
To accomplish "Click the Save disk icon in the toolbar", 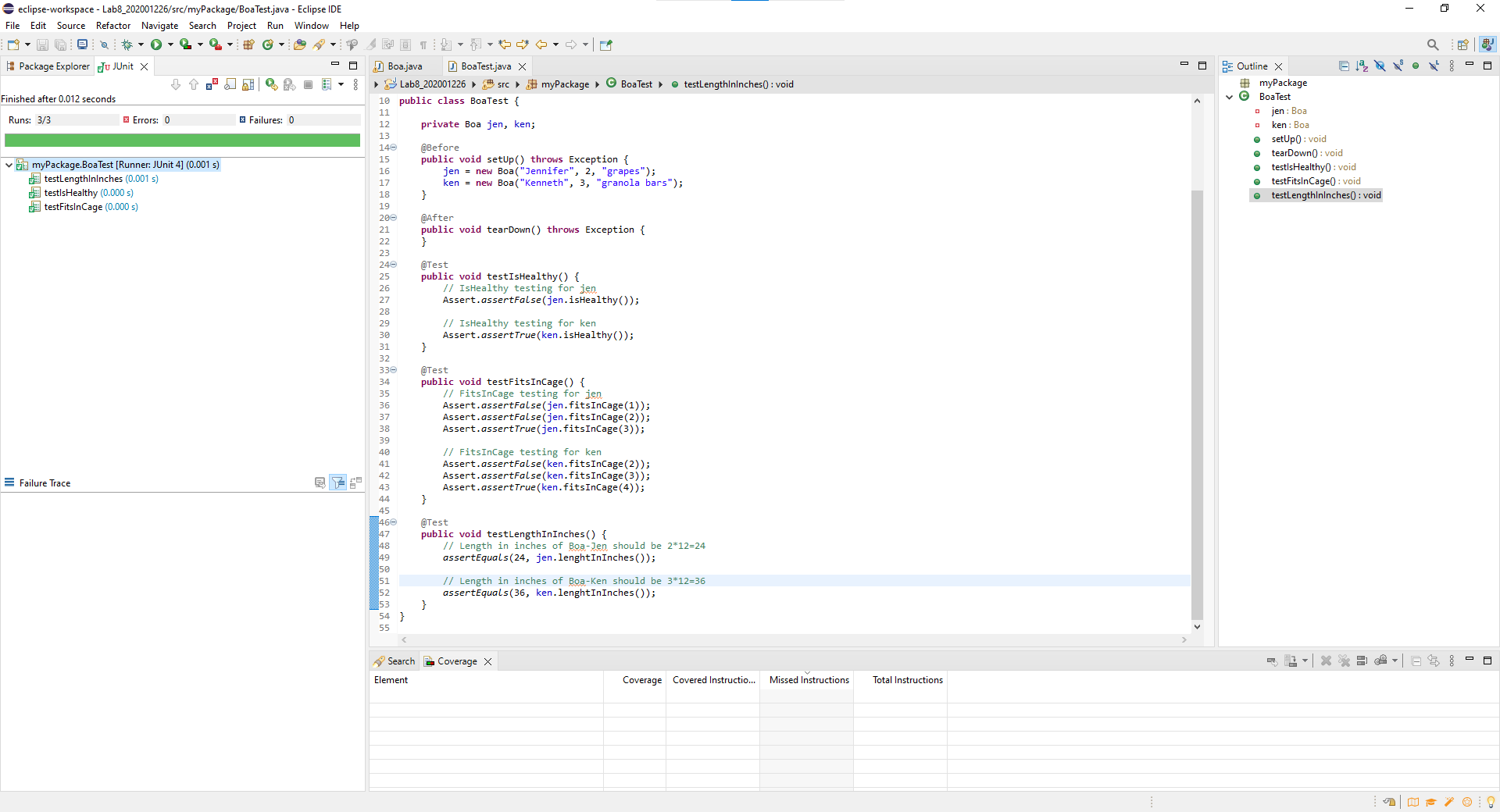I will 42,45.
